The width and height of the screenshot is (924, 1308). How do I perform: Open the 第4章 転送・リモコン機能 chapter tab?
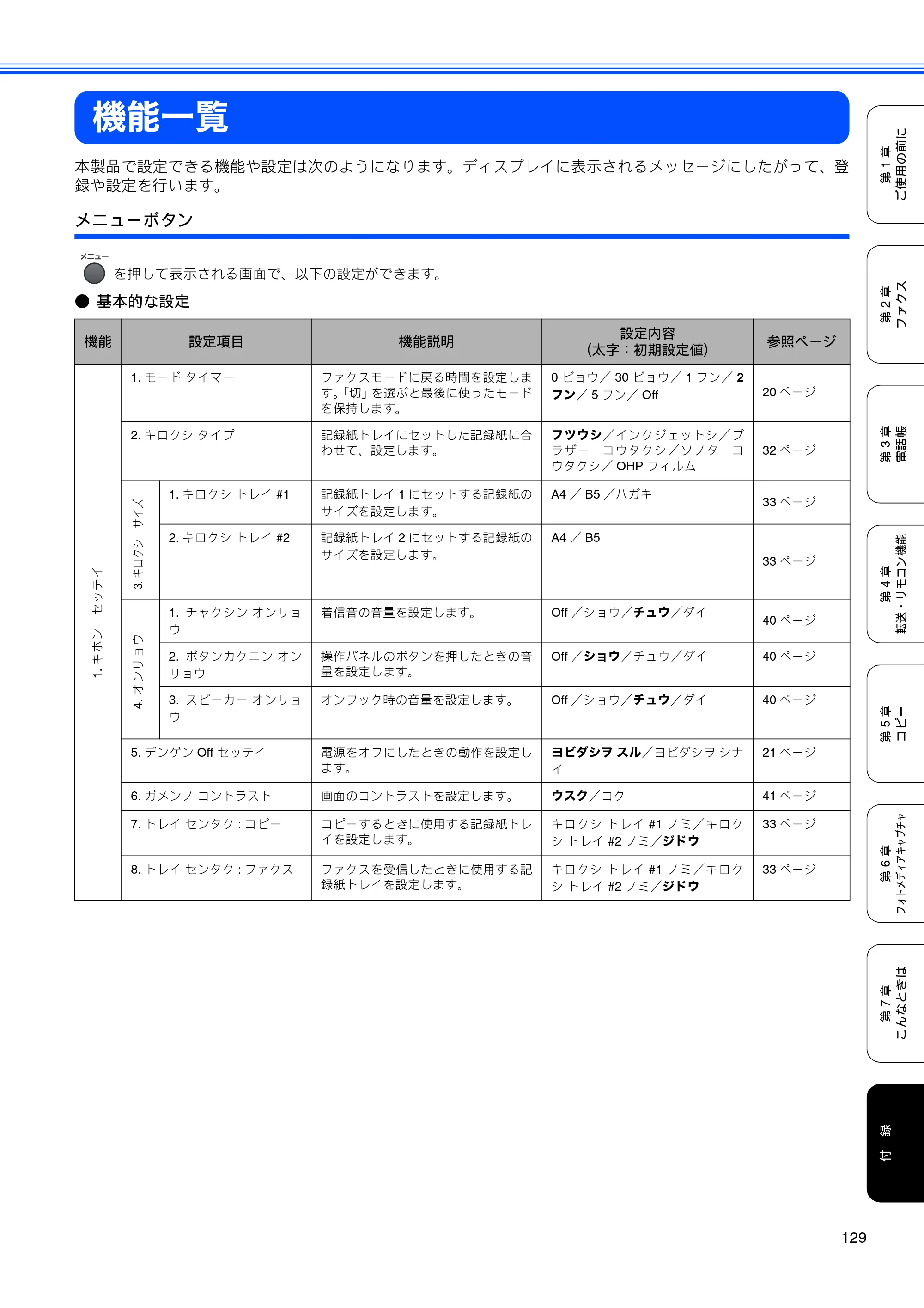[895, 584]
